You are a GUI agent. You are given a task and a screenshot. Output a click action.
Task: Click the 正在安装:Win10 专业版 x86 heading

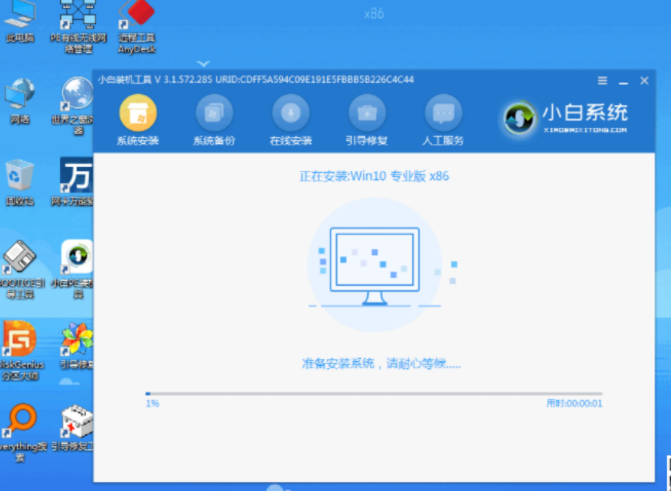click(x=374, y=176)
